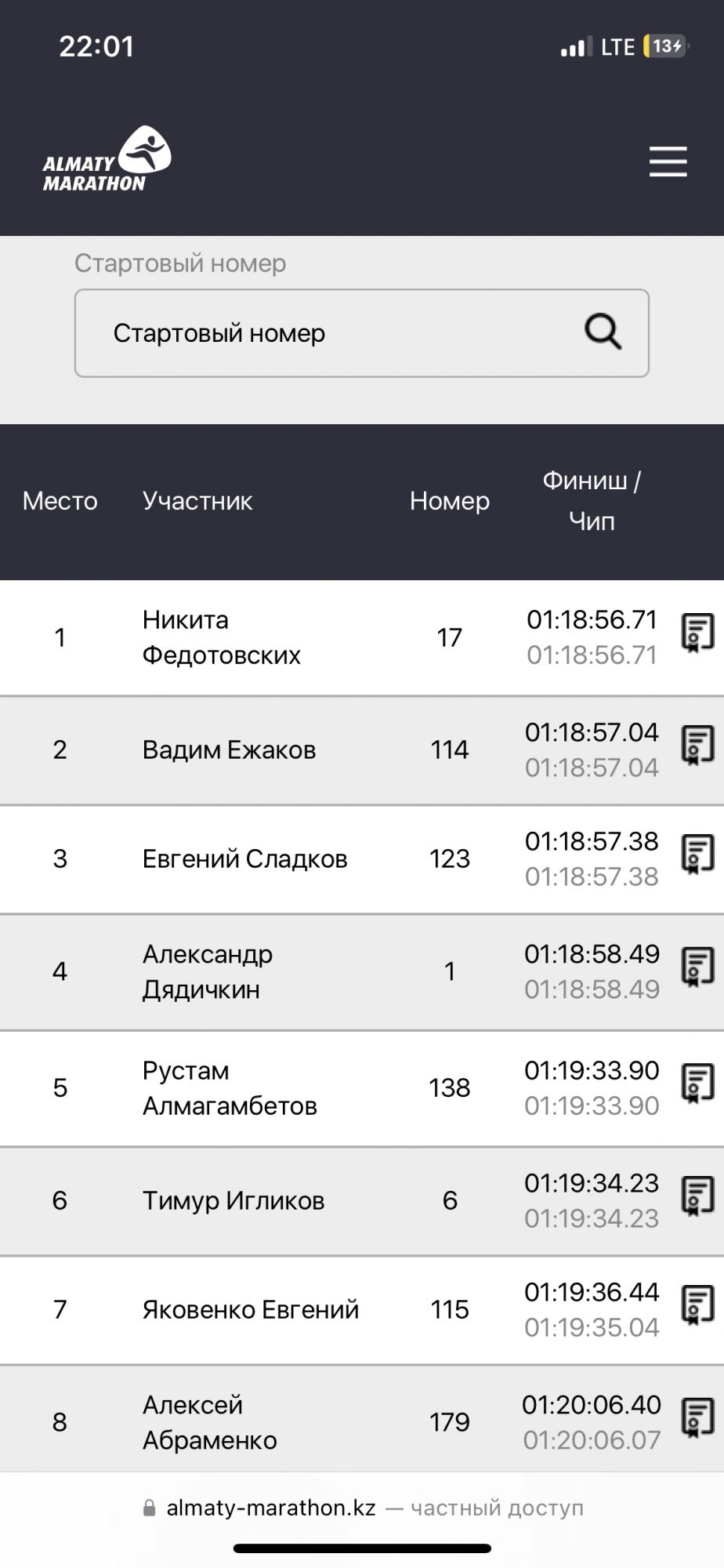The height and width of the screenshot is (1568, 724).
Task: View certificate for Алексей Абраменко
Action: [x=697, y=1417]
